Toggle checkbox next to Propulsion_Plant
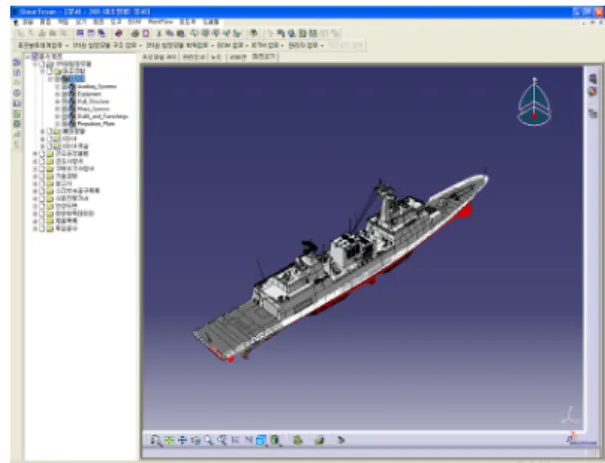This screenshot has height=463, width=605. 65,124
